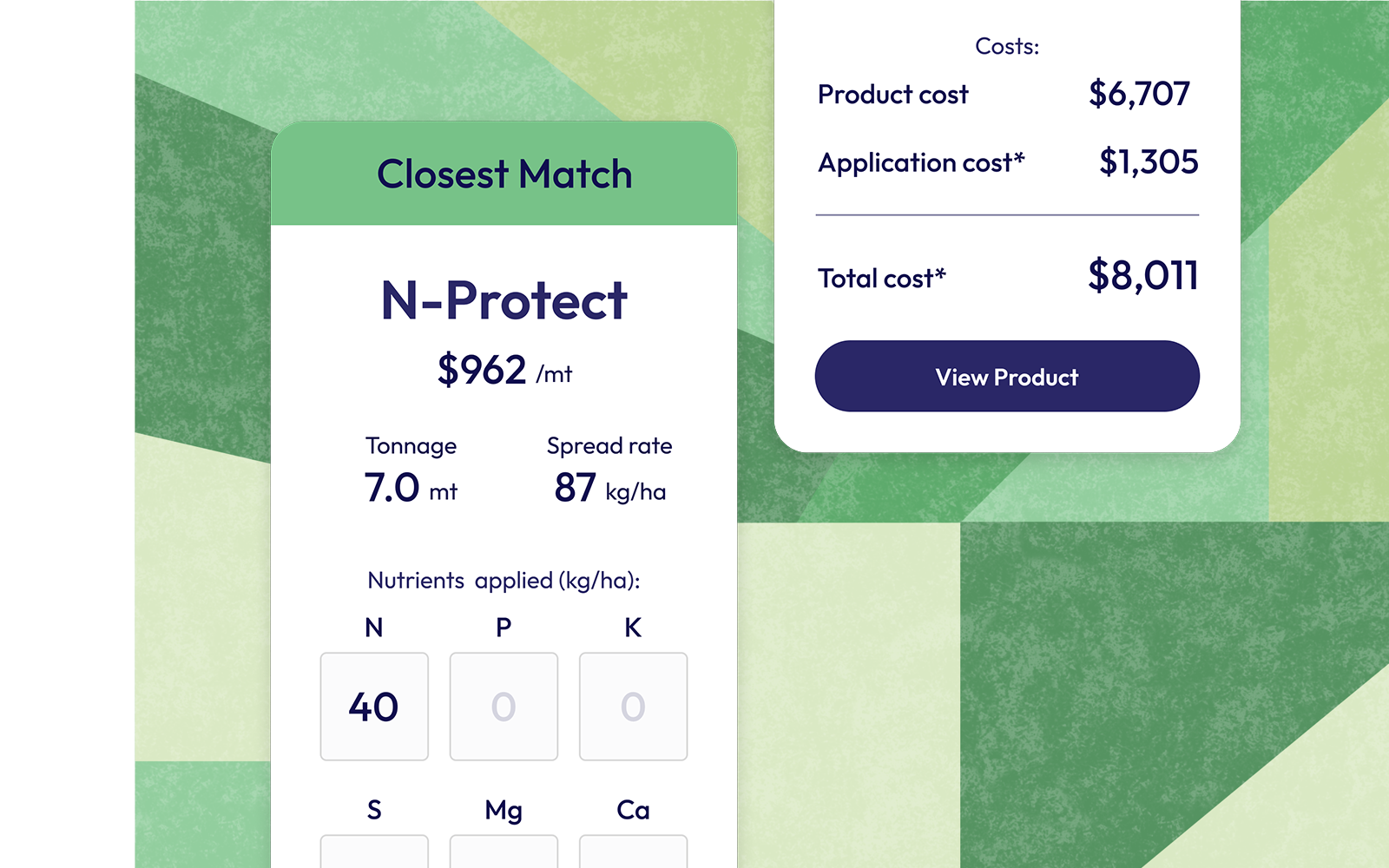Viewport: 1389px width, 868px height.
Task: Click the Application cost amount $1,305
Action: (1149, 161)
